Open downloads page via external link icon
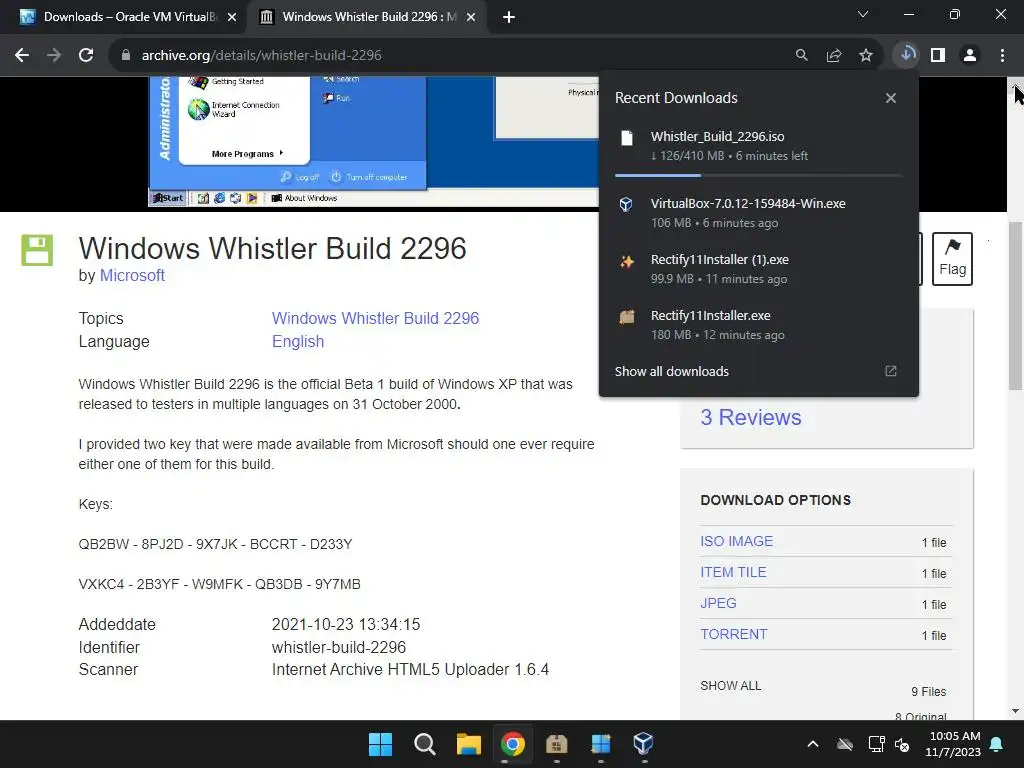Screen dimensions: 1024x768 [x=891, y=371]
